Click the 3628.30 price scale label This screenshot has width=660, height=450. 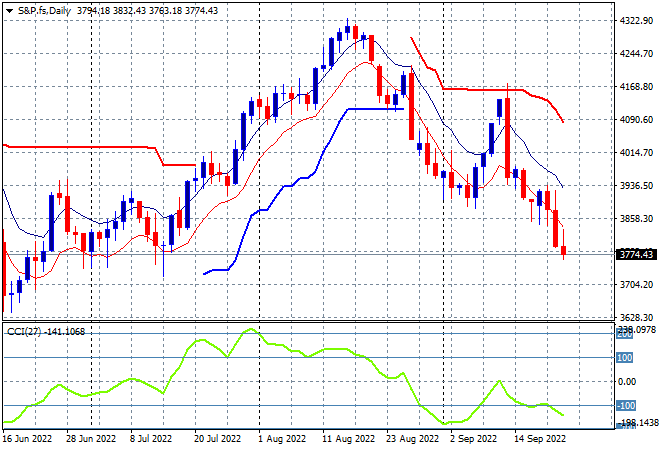coord(636,317)
